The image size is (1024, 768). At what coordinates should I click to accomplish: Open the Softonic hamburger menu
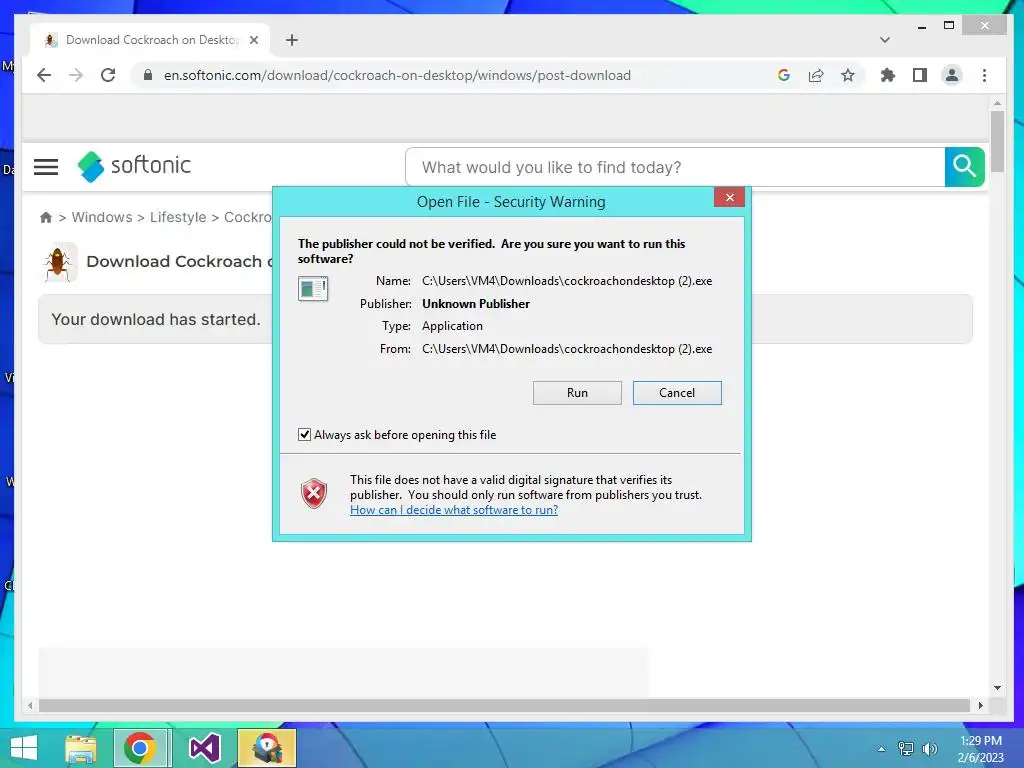(46, 167)
